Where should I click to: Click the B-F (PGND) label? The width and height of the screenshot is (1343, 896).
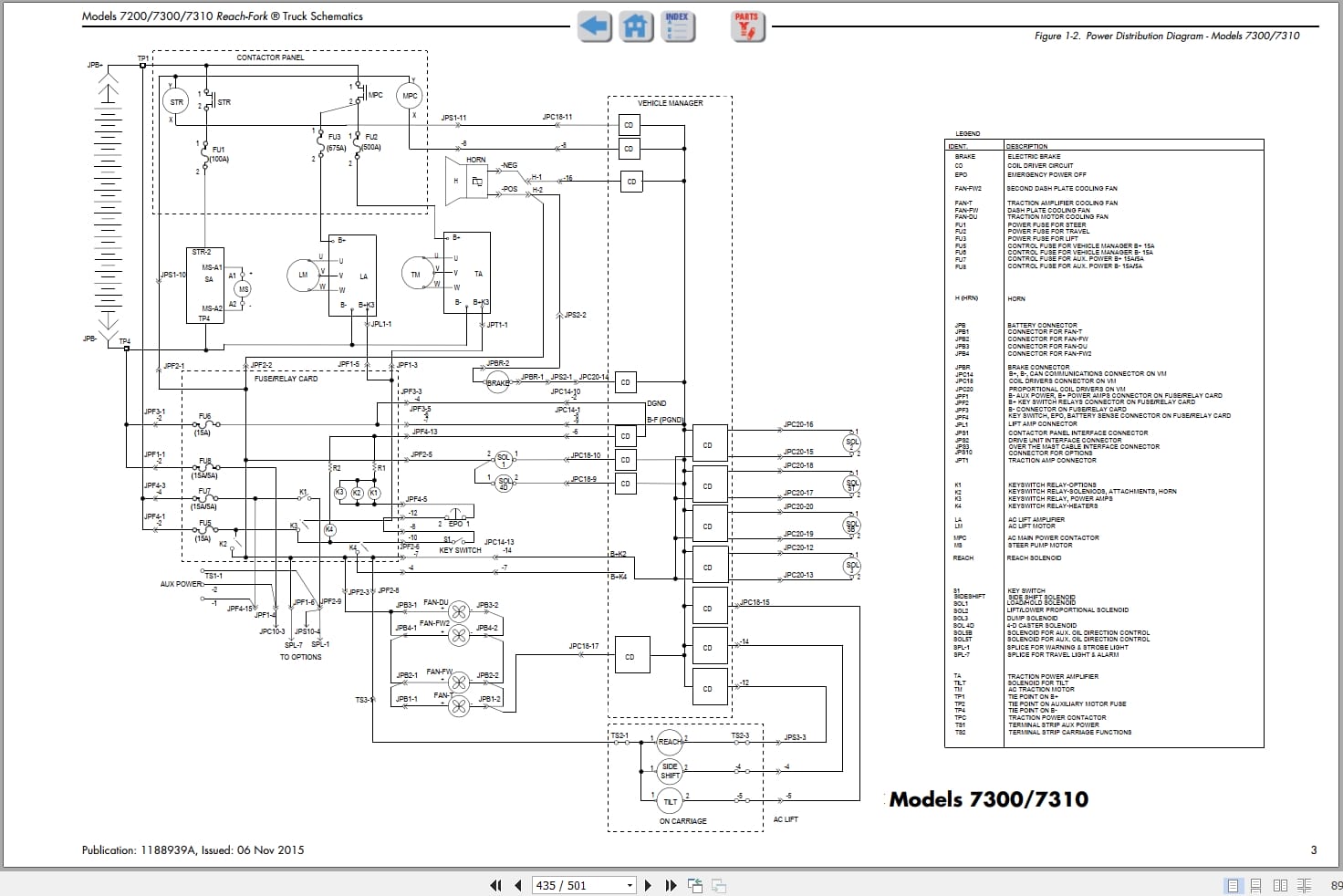pos(665,420)
